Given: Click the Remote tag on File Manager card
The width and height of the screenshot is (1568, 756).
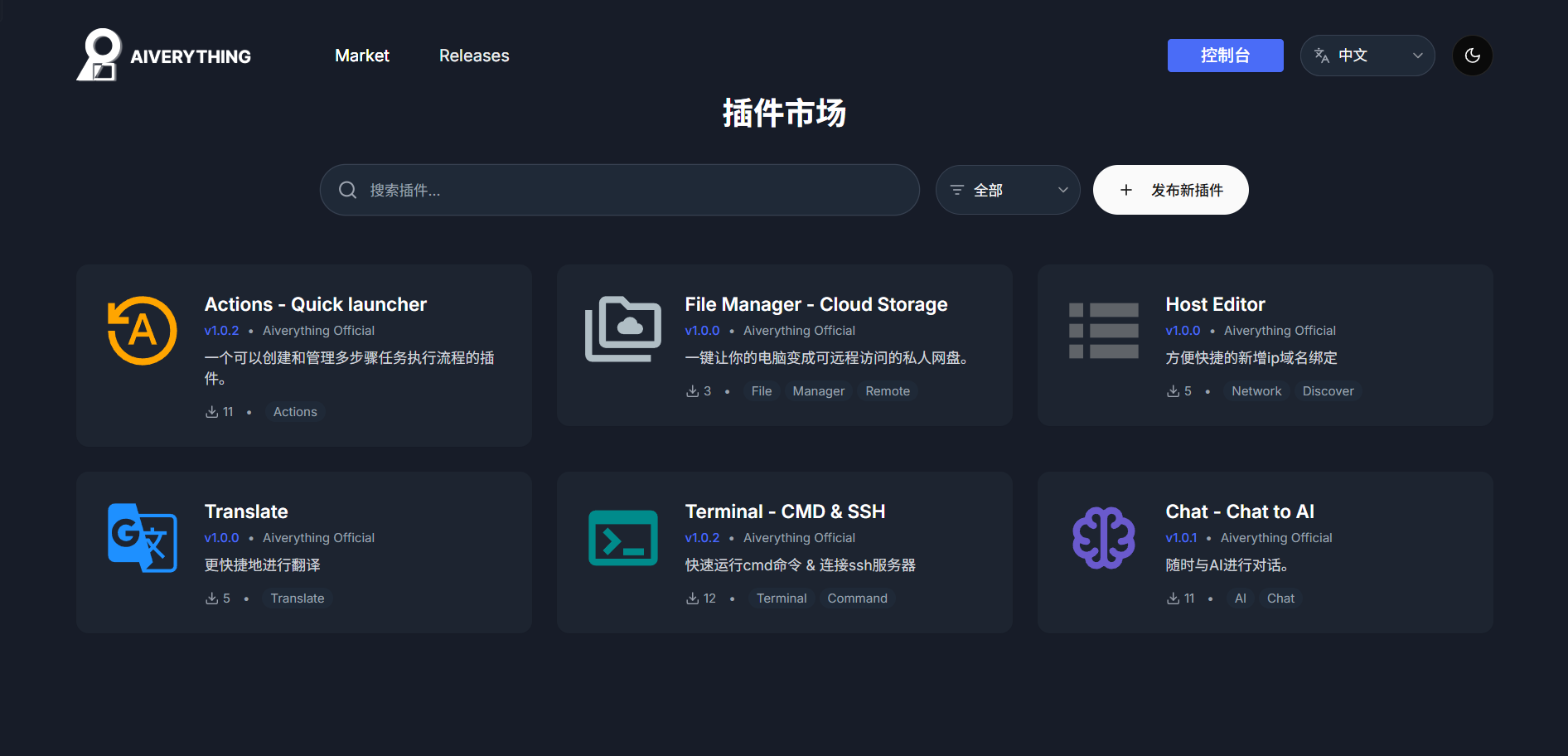Looking at the screenshot, I should tap(887, 390).
